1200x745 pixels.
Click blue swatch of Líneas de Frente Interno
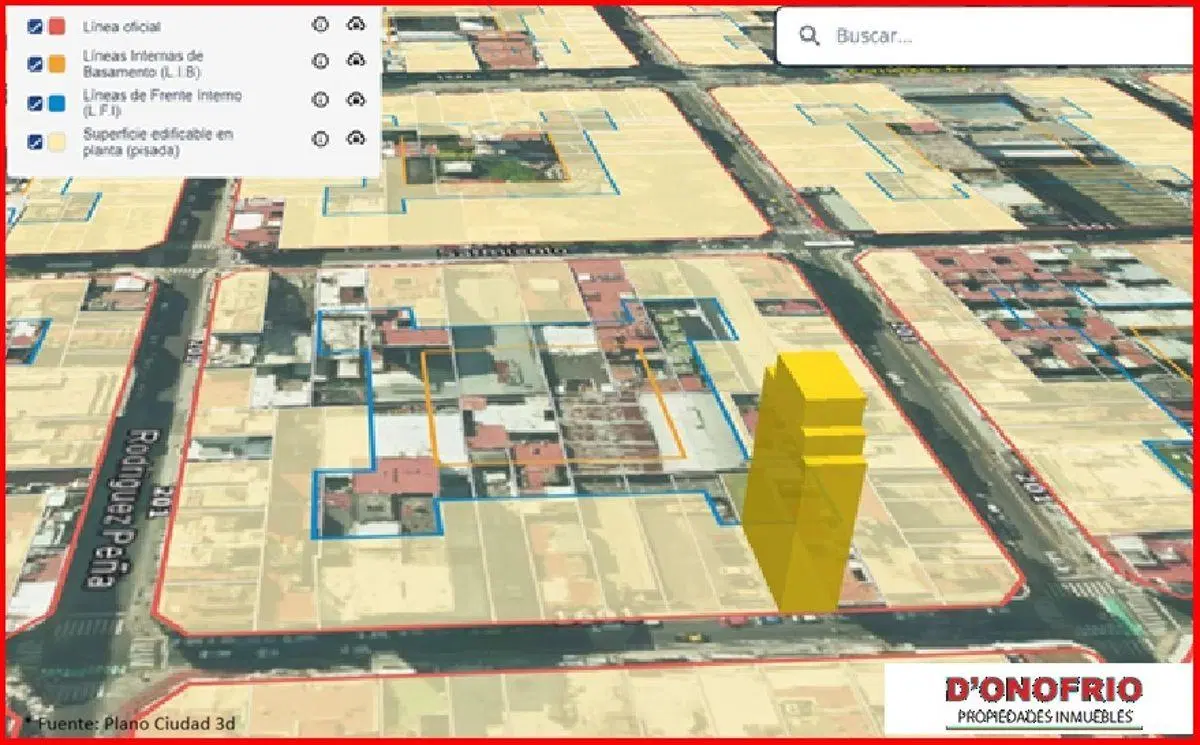[x=57, y=102]
